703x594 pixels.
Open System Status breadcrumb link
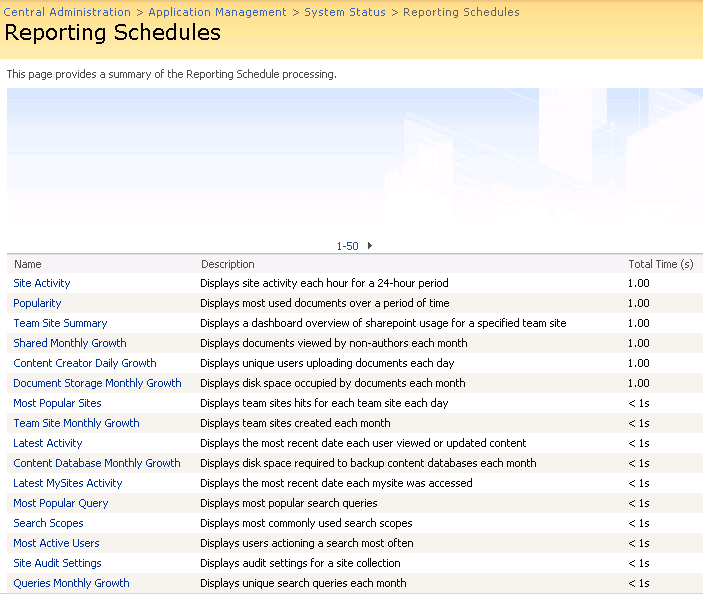point(344,12)
